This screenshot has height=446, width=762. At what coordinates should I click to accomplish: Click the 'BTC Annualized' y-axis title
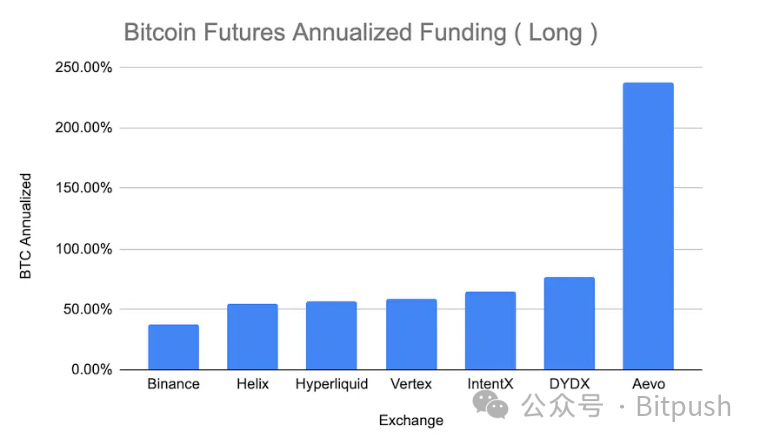coord(25,226)
